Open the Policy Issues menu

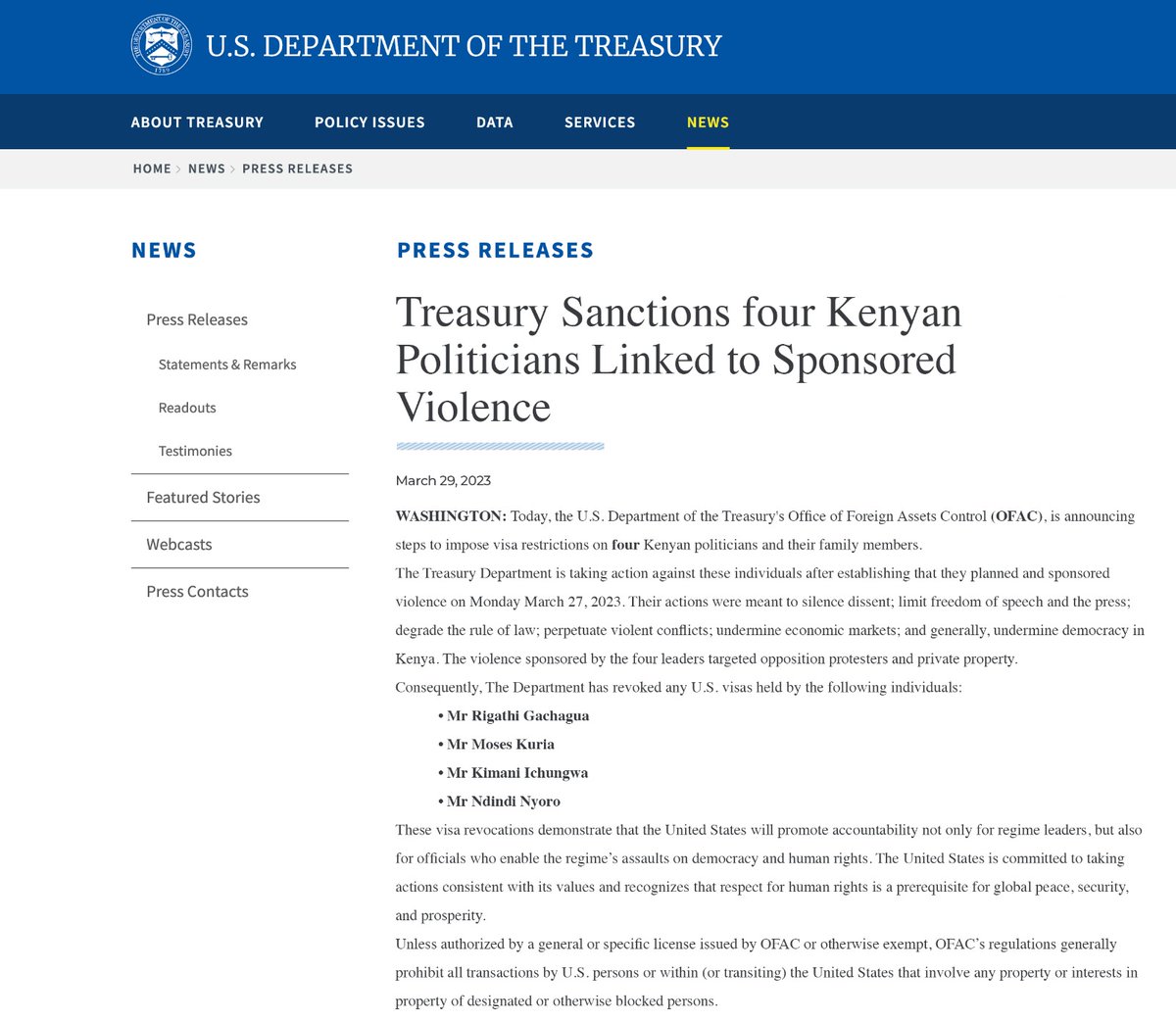pyautogui.click(x=369, y=122)
